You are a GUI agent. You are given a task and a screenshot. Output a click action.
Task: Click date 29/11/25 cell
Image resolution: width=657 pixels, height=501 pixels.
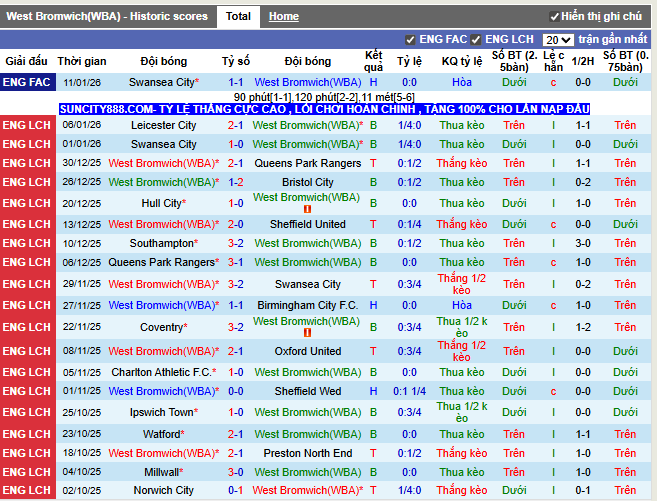pyautogui.click(x=82, y=284)
